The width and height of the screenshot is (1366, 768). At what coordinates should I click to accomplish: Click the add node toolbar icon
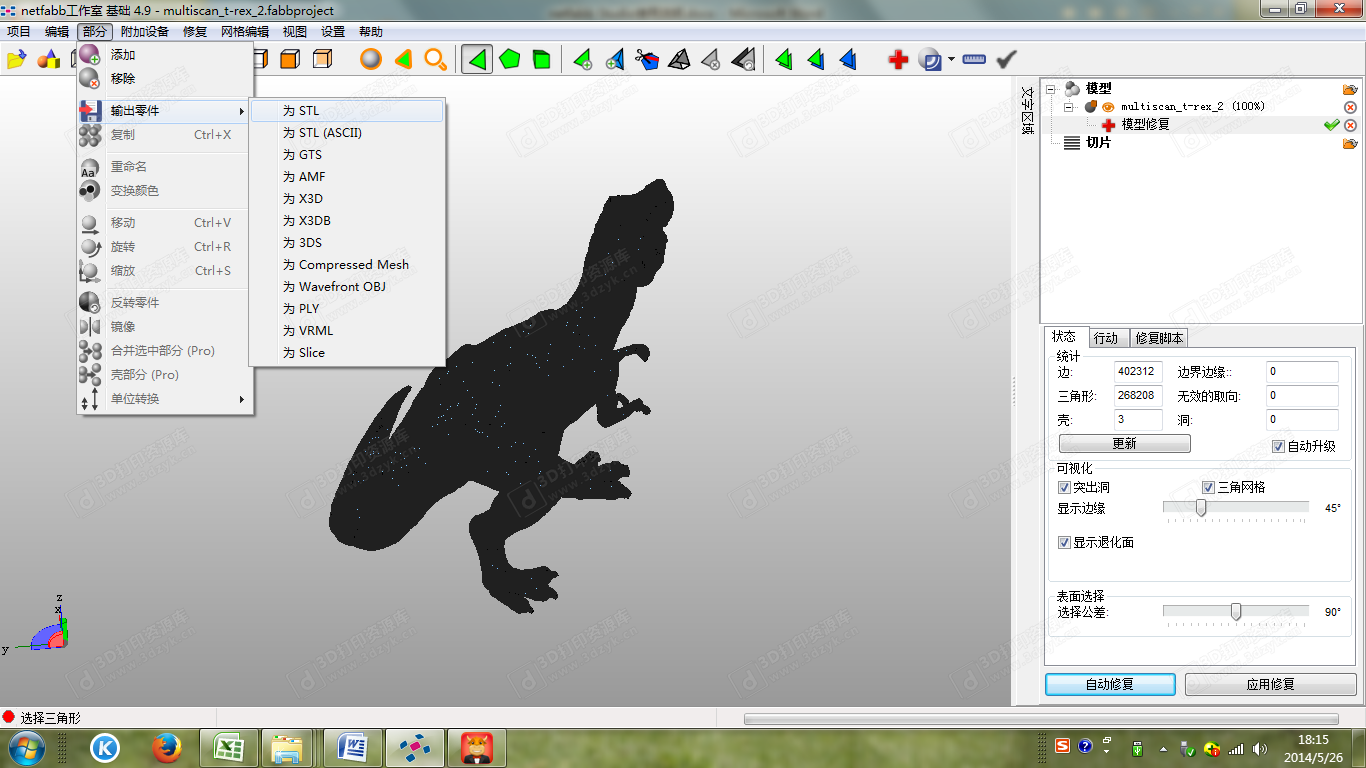pos(583,59)
